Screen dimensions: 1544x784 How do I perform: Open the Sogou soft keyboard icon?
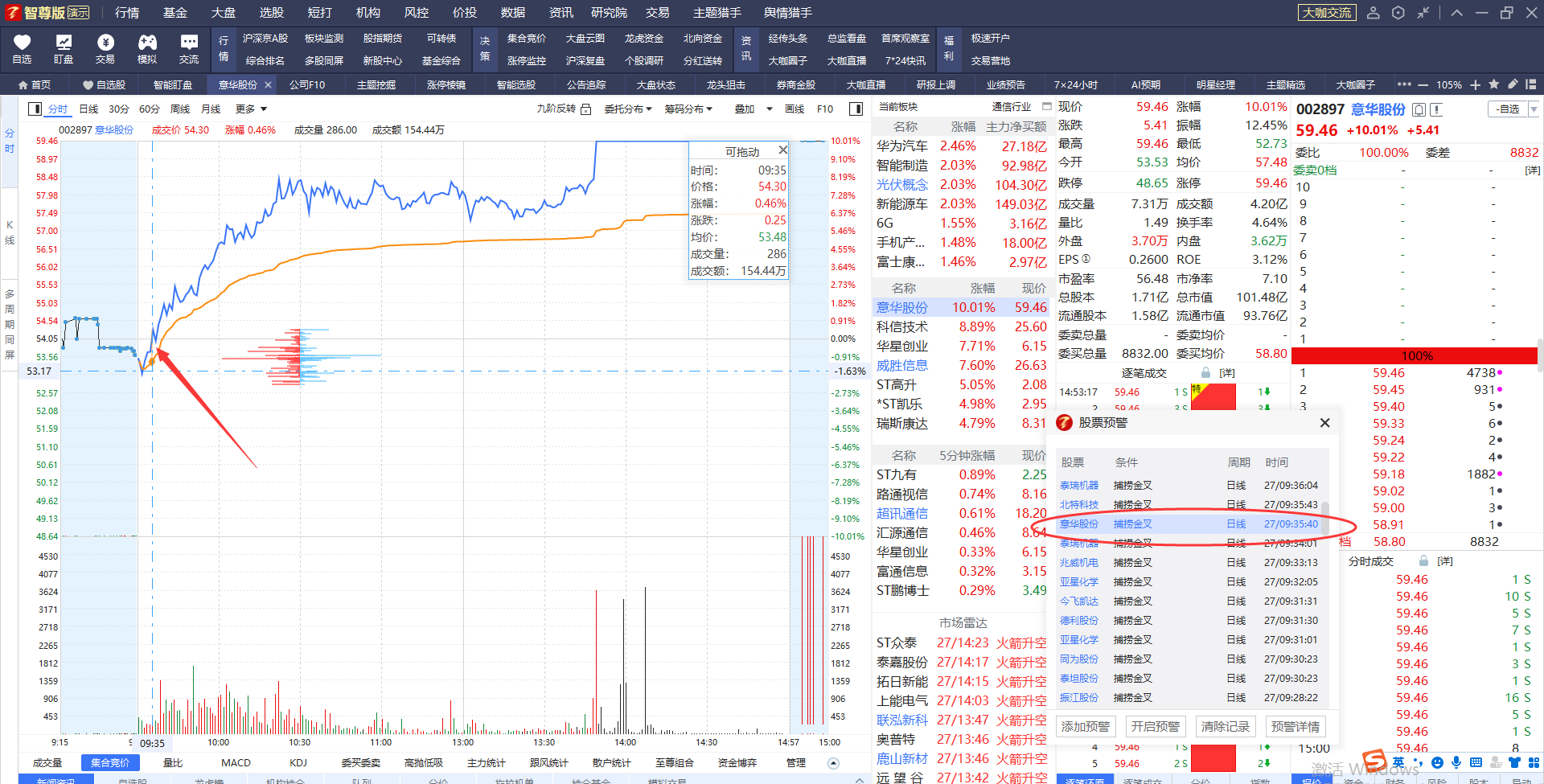[1476, 762]
